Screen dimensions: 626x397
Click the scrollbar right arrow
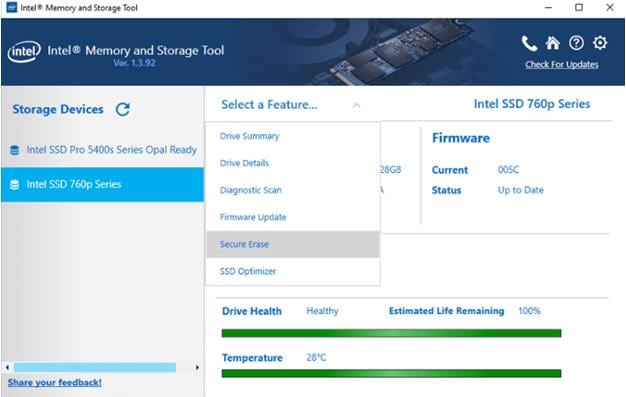point(197,367)
